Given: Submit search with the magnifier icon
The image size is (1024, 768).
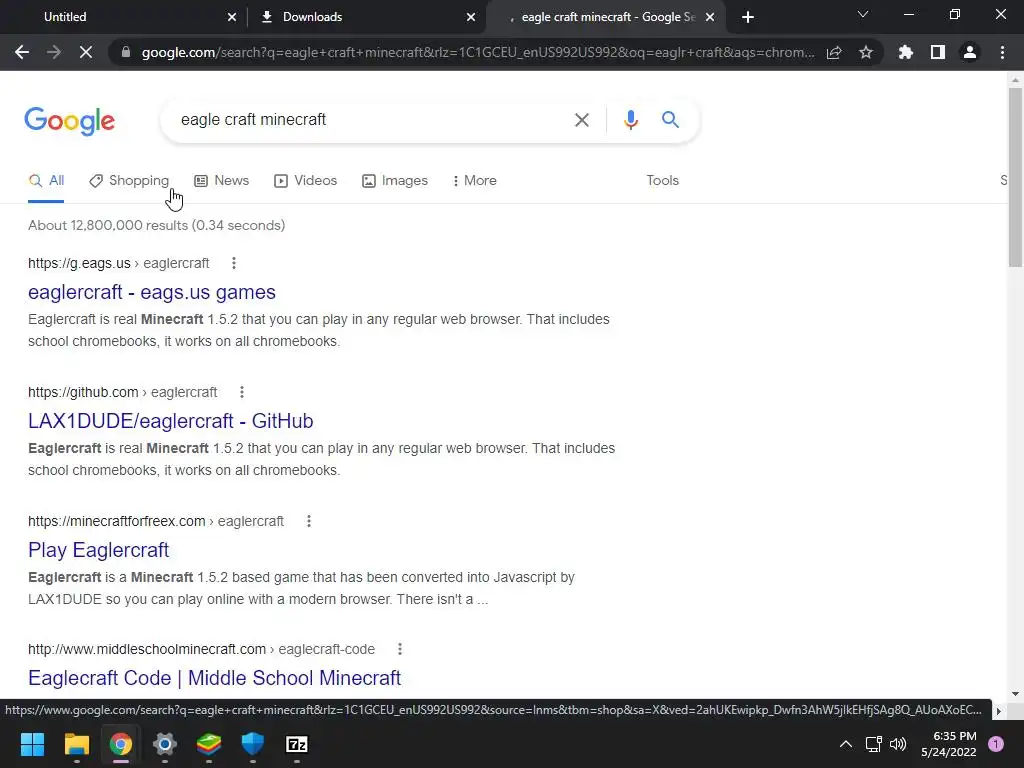Looking at the screenshot, I should pyautogui.click(x=670, y=120).
